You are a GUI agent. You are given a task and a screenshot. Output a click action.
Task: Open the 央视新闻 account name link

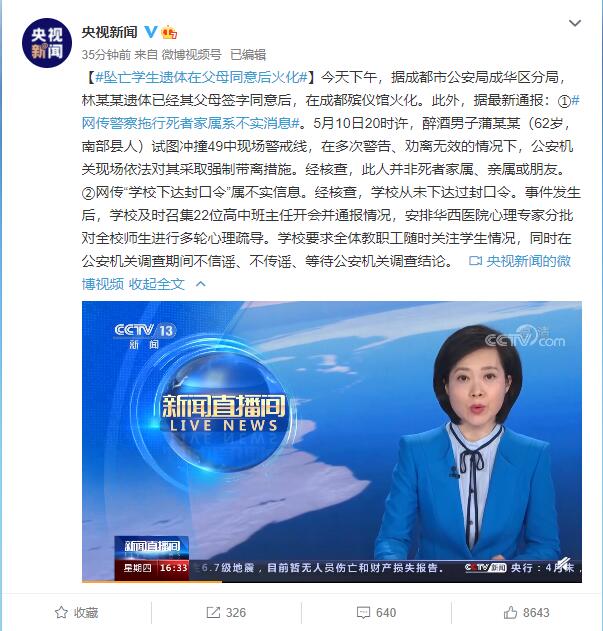click(109, 32)
